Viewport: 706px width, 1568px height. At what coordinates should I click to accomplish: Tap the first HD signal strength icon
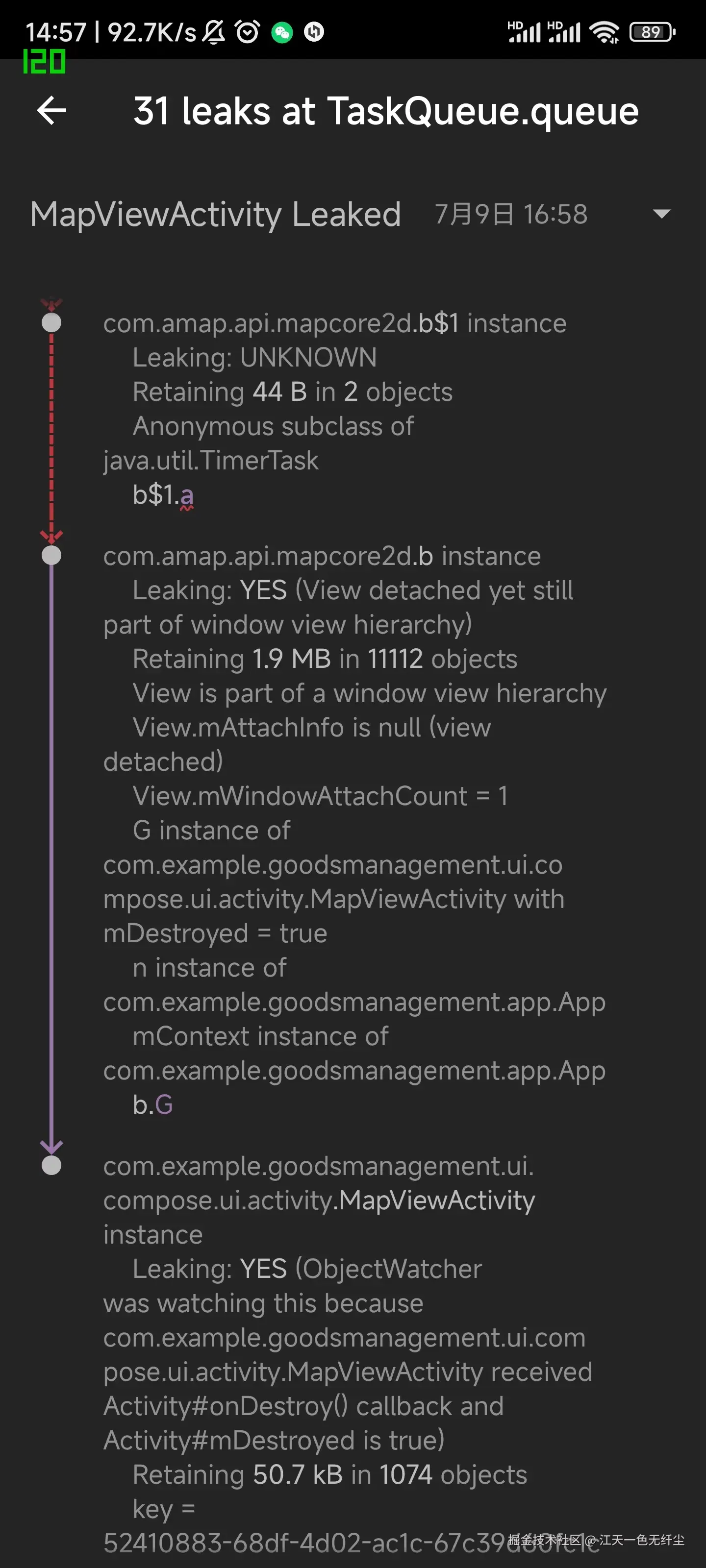pos(524,32)
